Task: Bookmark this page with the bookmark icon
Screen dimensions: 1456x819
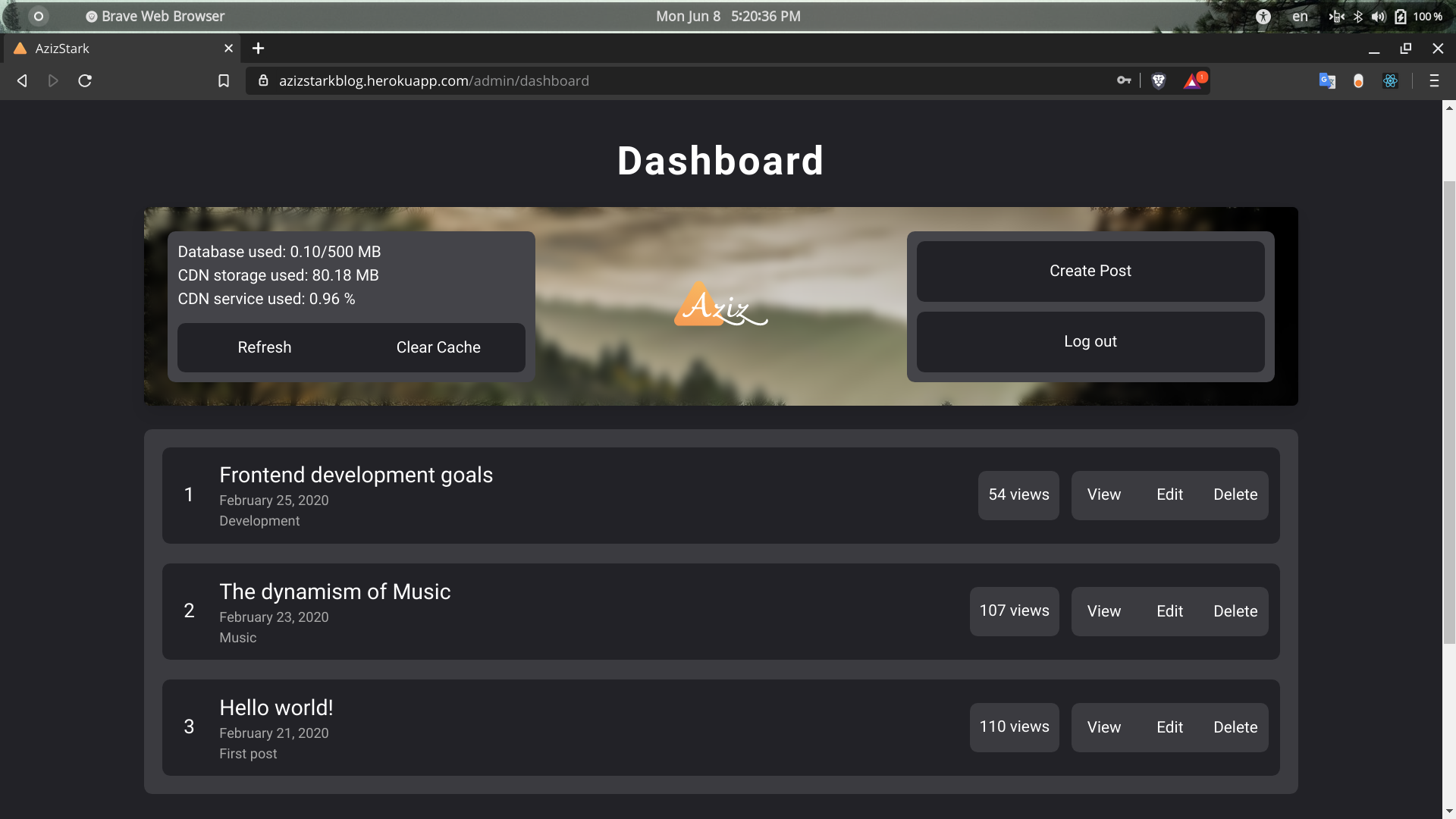Action: 224,80
